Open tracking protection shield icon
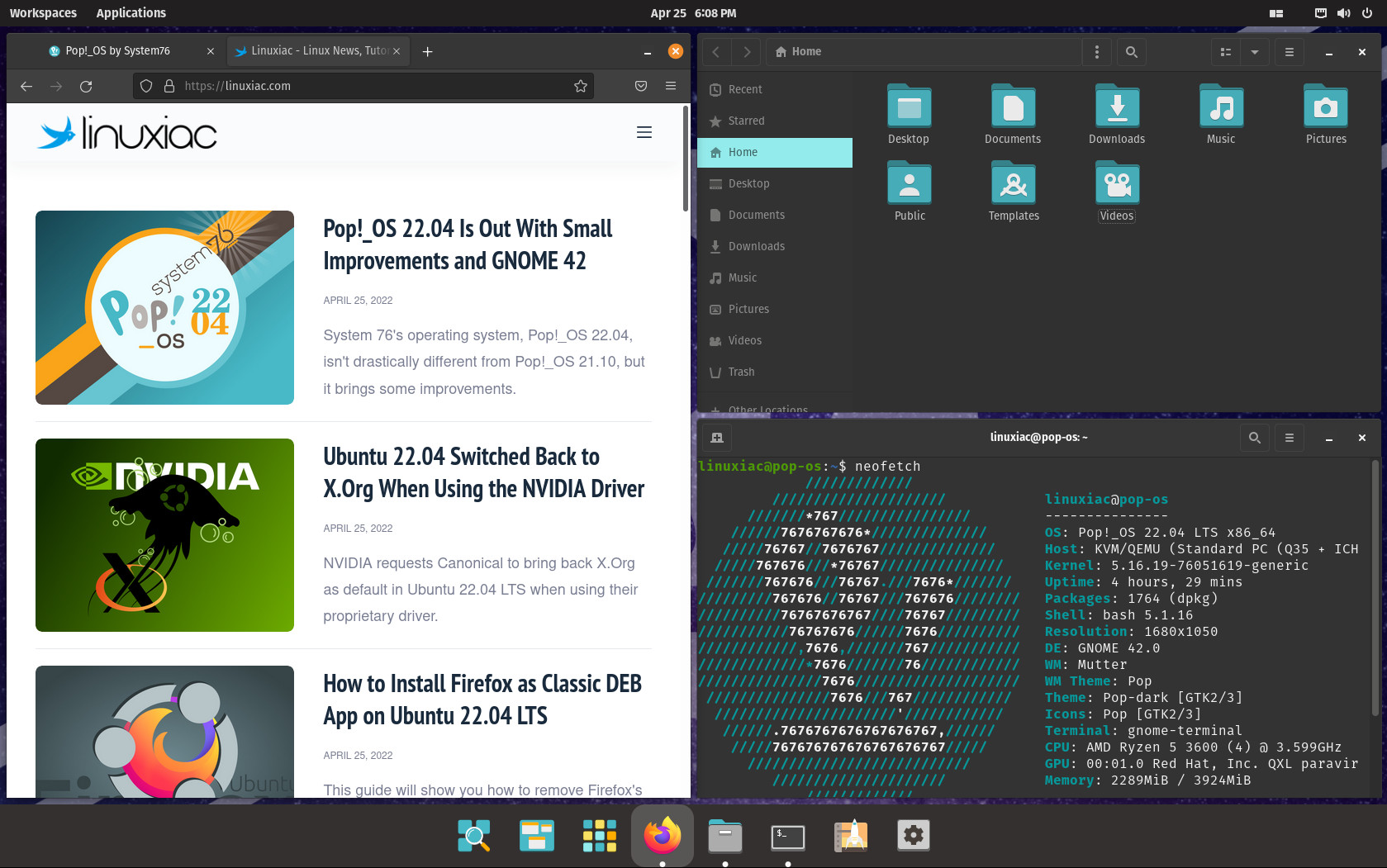Viewport: 1387px width, 868px height. coord(146,86)
